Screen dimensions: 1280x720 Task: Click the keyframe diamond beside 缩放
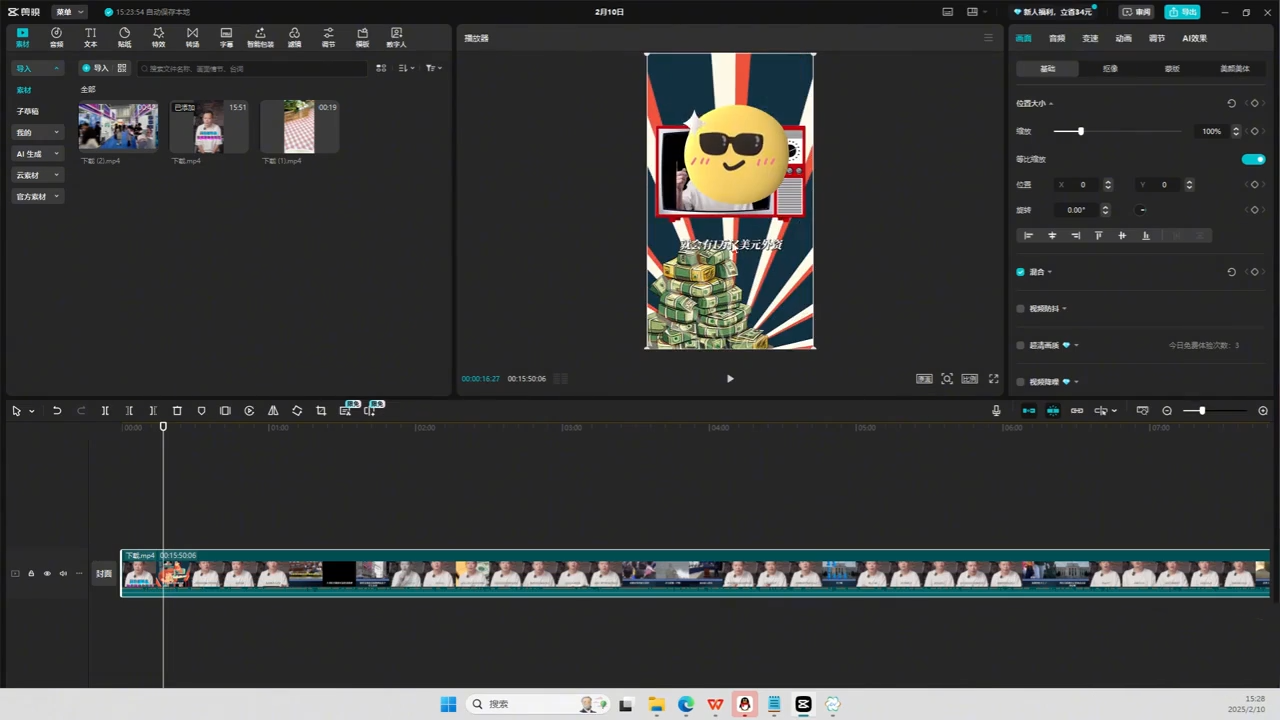coord(1254,131)
